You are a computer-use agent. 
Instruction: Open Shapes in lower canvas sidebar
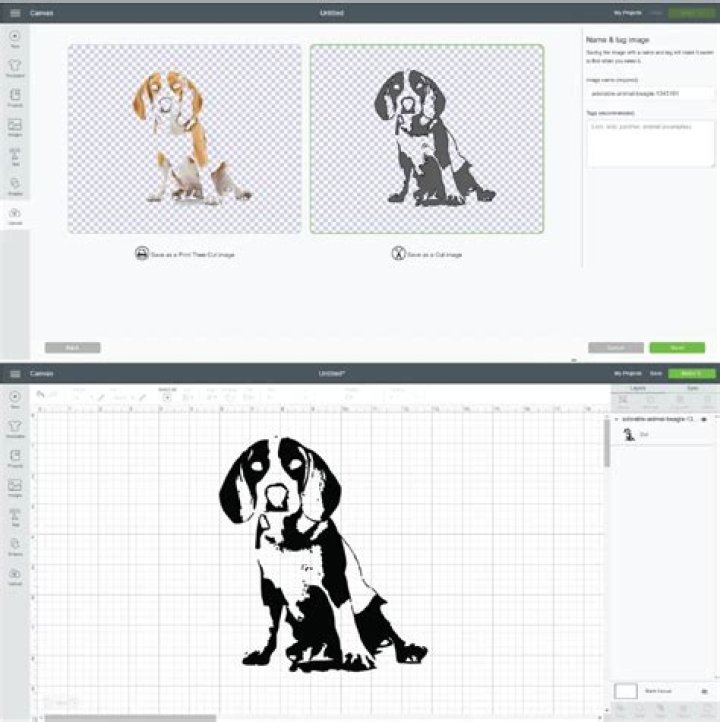15,547
